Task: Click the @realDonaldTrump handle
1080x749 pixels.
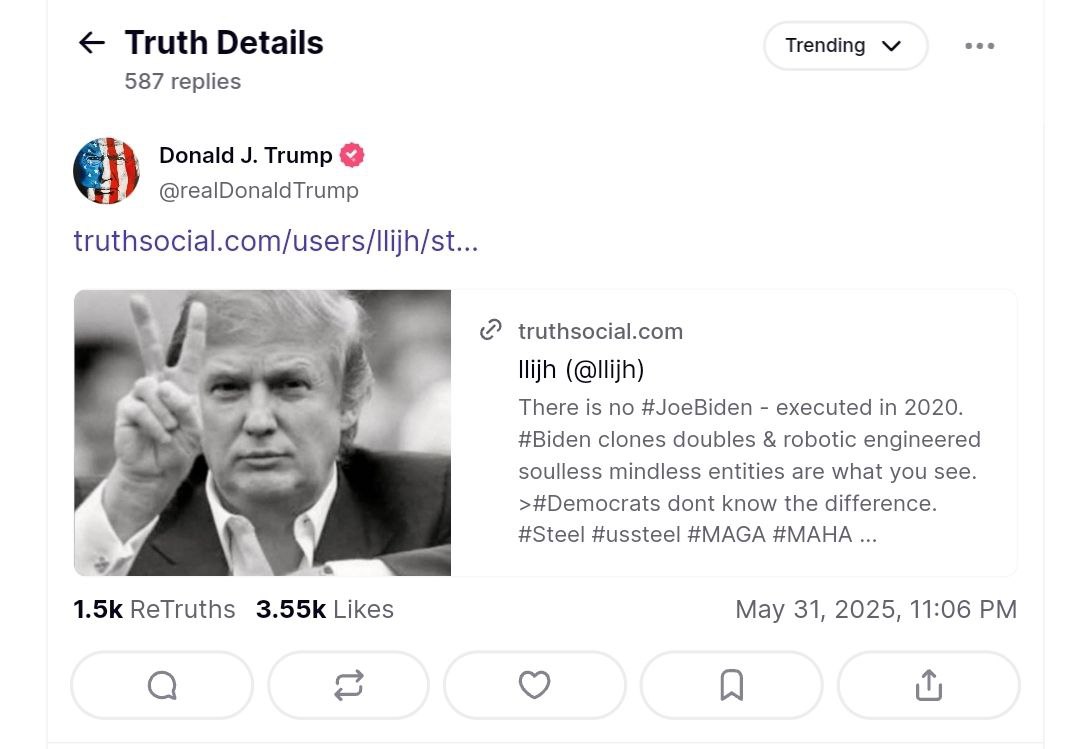Action: (259, 190)
